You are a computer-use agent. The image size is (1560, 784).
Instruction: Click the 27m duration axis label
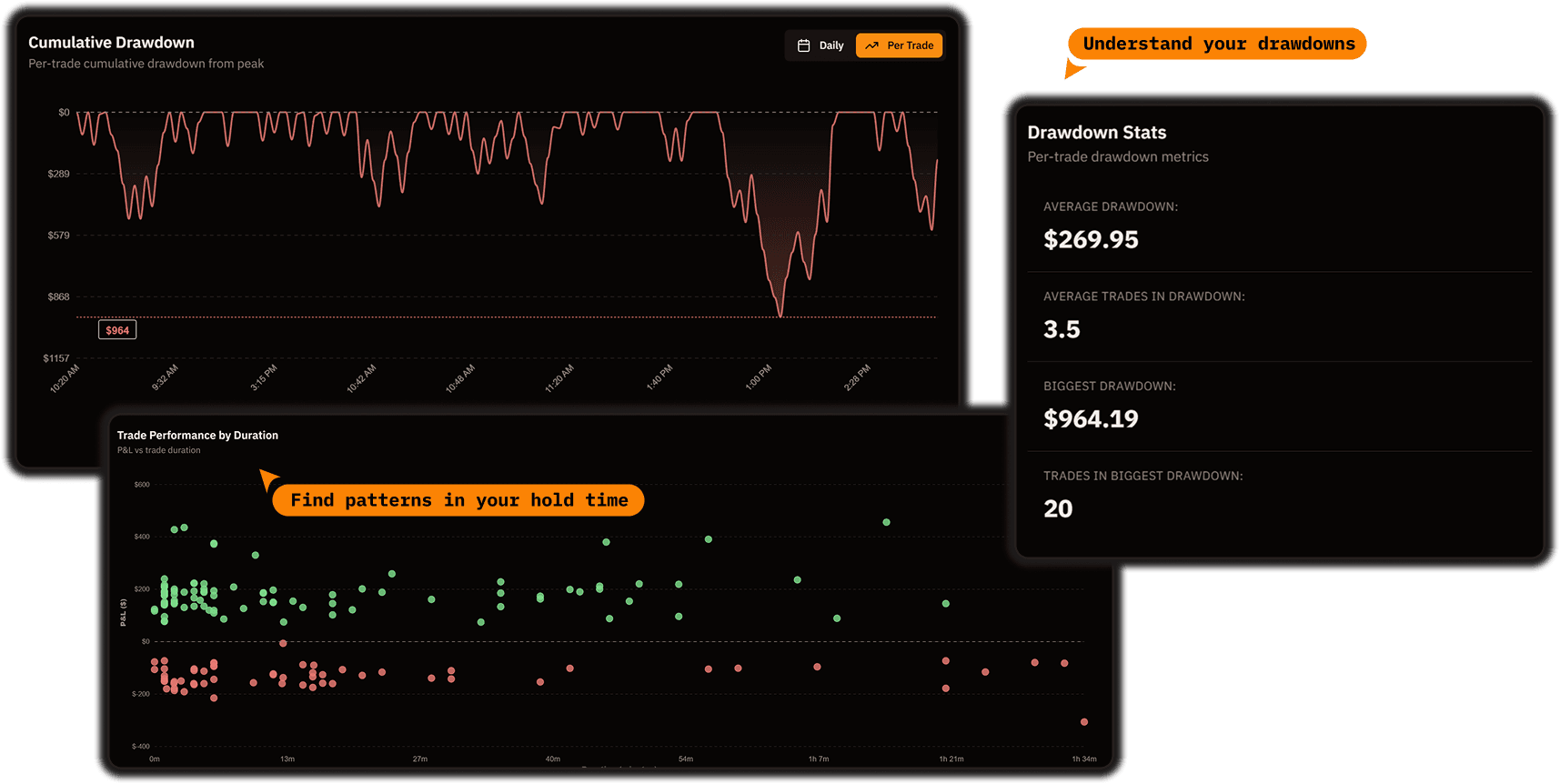tap(420, 759)
